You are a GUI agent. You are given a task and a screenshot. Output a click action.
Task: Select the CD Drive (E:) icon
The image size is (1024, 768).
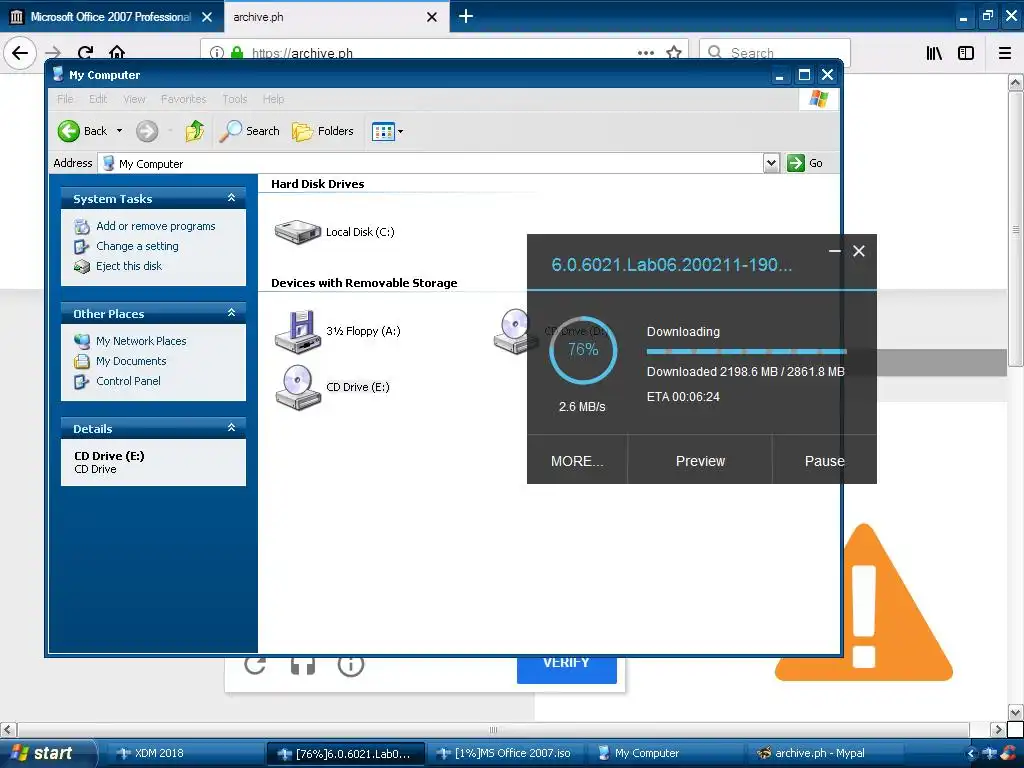click(x=297, y=387)
